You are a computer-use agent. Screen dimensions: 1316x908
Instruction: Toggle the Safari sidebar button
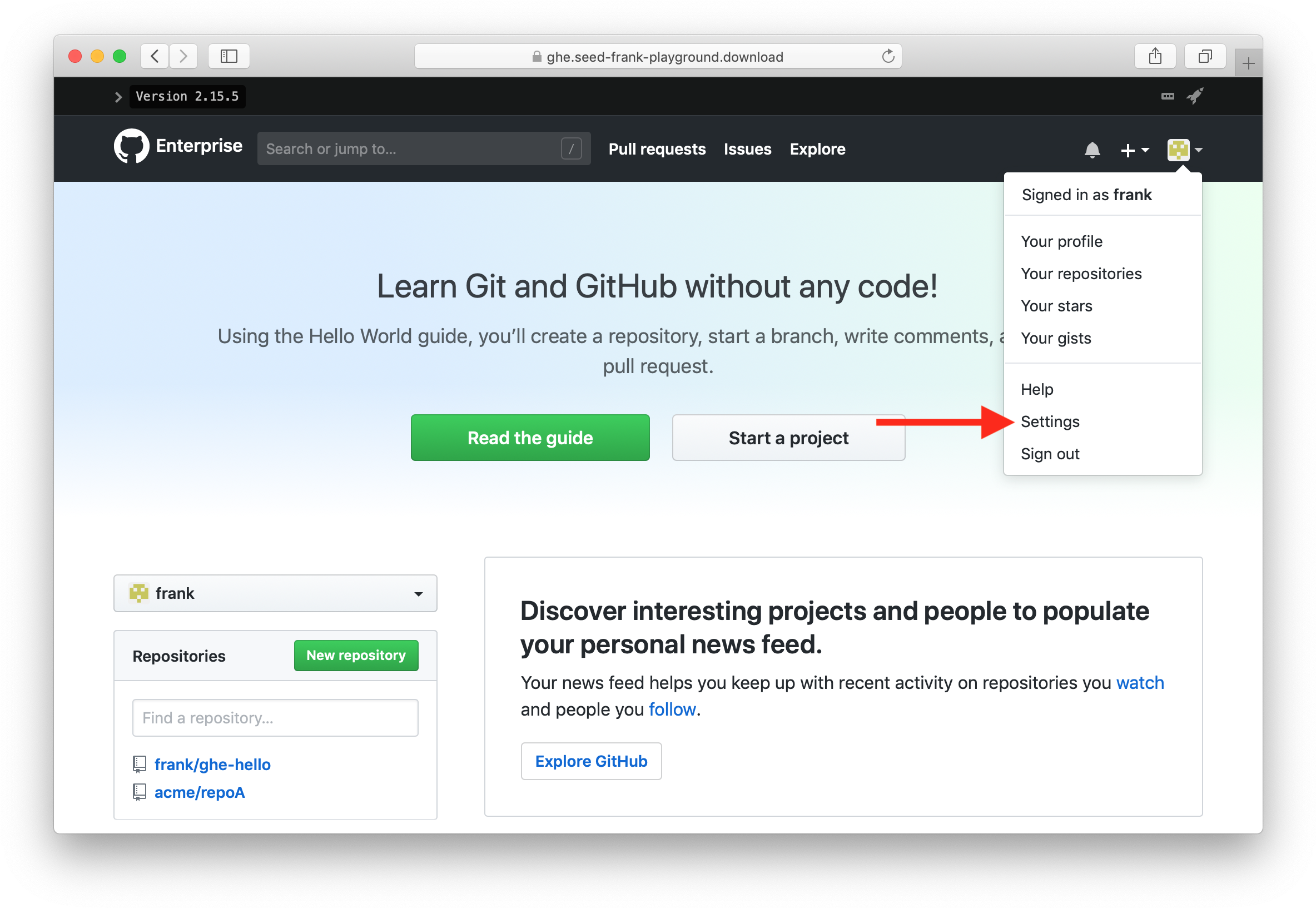229,56
